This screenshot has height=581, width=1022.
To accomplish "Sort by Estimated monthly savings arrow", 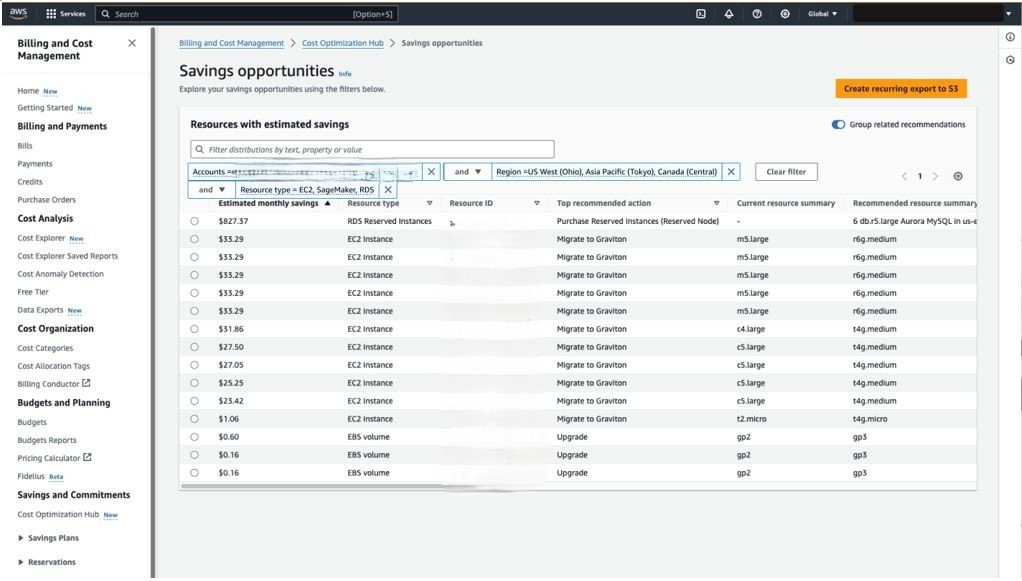I will pyautogui.click(x=327, y=203).
